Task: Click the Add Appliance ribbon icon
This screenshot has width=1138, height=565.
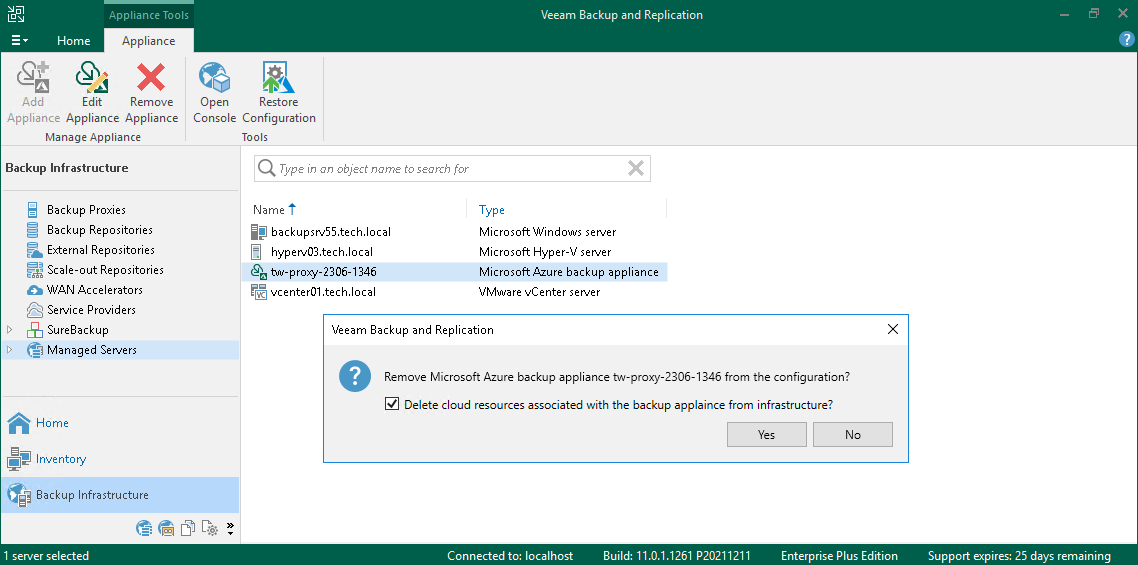Action: [33, 77]
